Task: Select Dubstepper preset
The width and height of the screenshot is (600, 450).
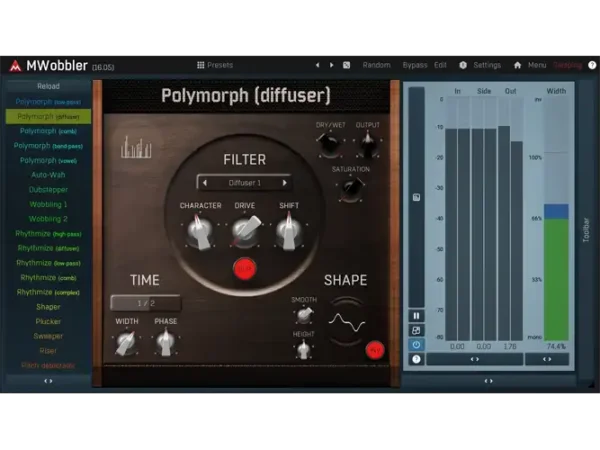Action: click(x=48, y=189)
